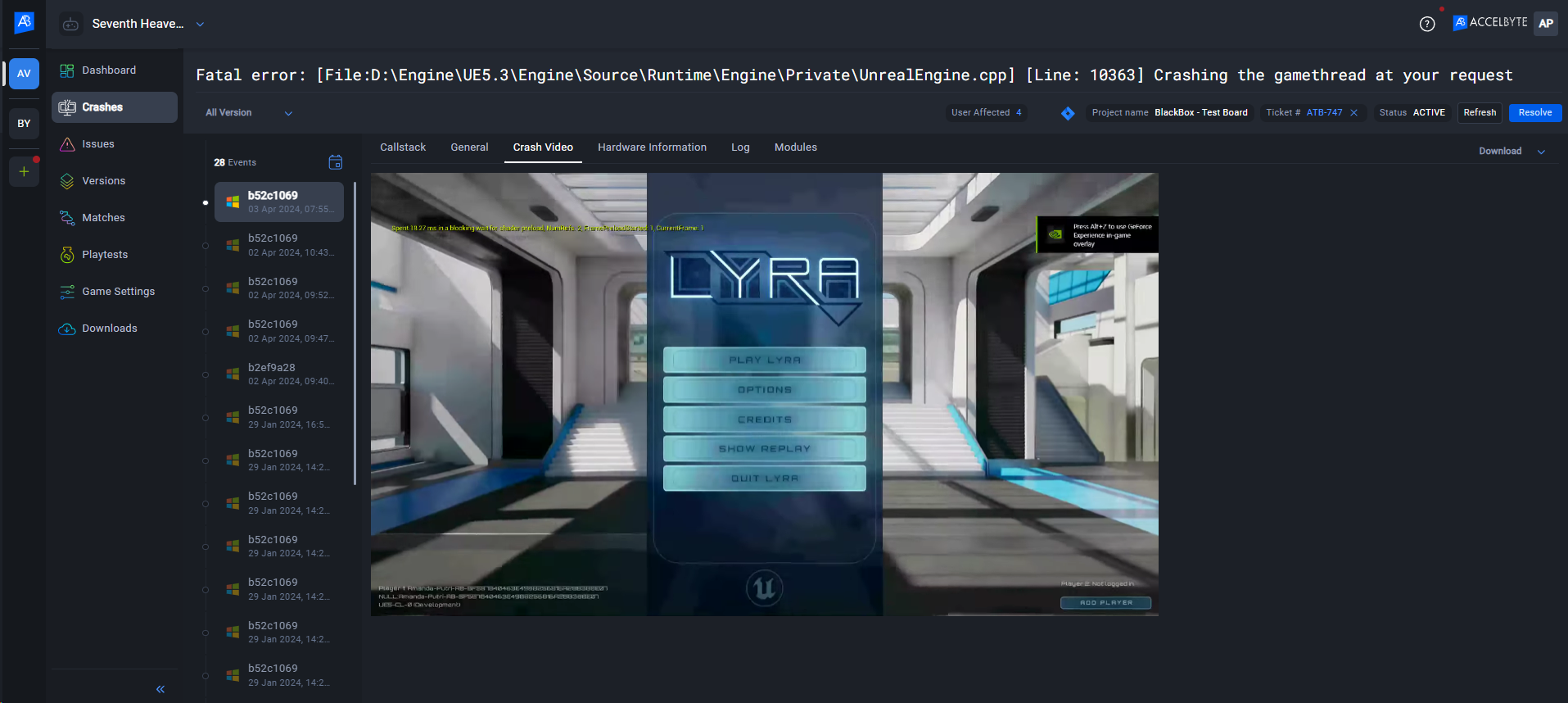Open the AP user avatar menu
1568x703 pixels.
(1546, 23)
